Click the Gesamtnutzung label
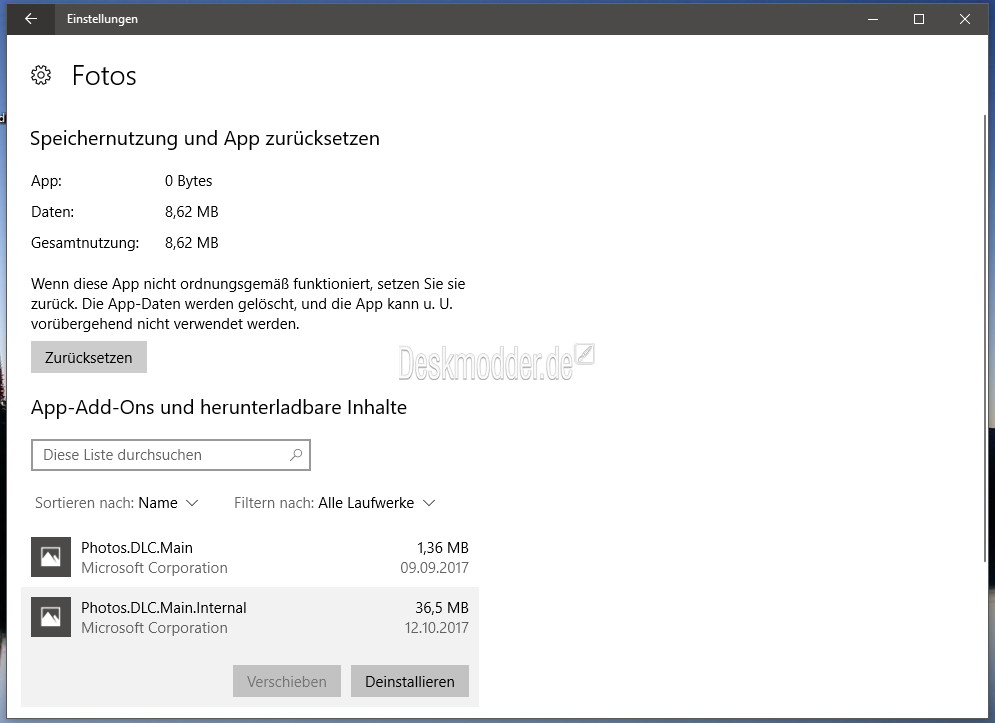995x723 pixels. pyautogui.click(x=85, y=243)
